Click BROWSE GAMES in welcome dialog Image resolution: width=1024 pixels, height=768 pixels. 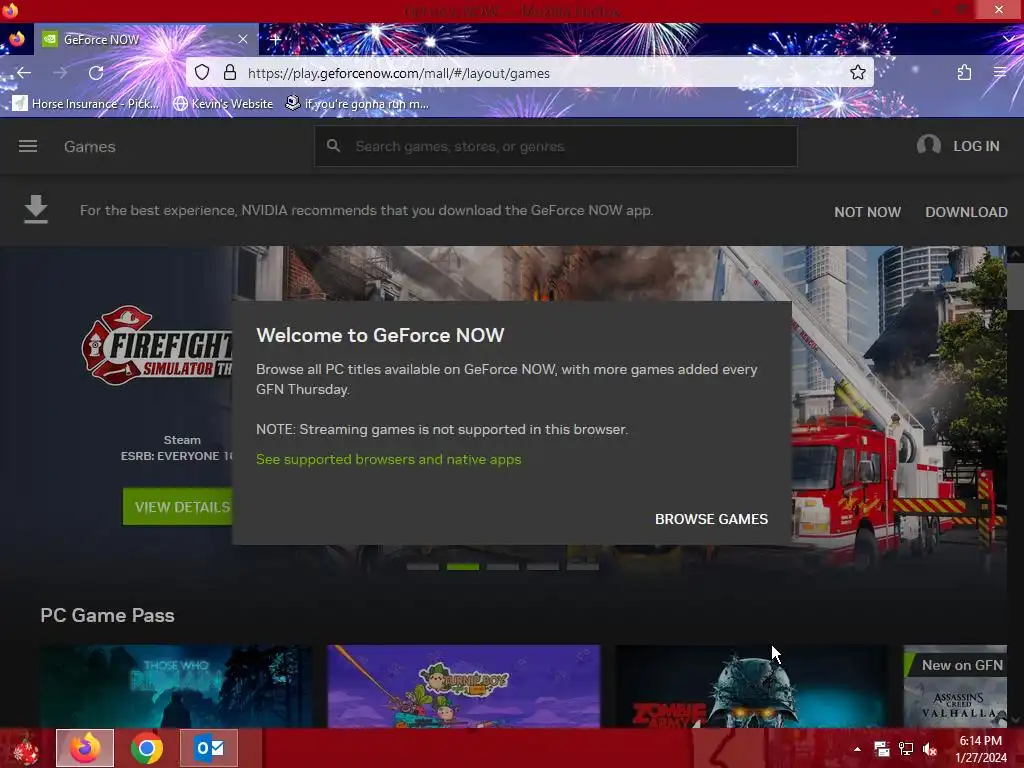[x=711, y=519]
